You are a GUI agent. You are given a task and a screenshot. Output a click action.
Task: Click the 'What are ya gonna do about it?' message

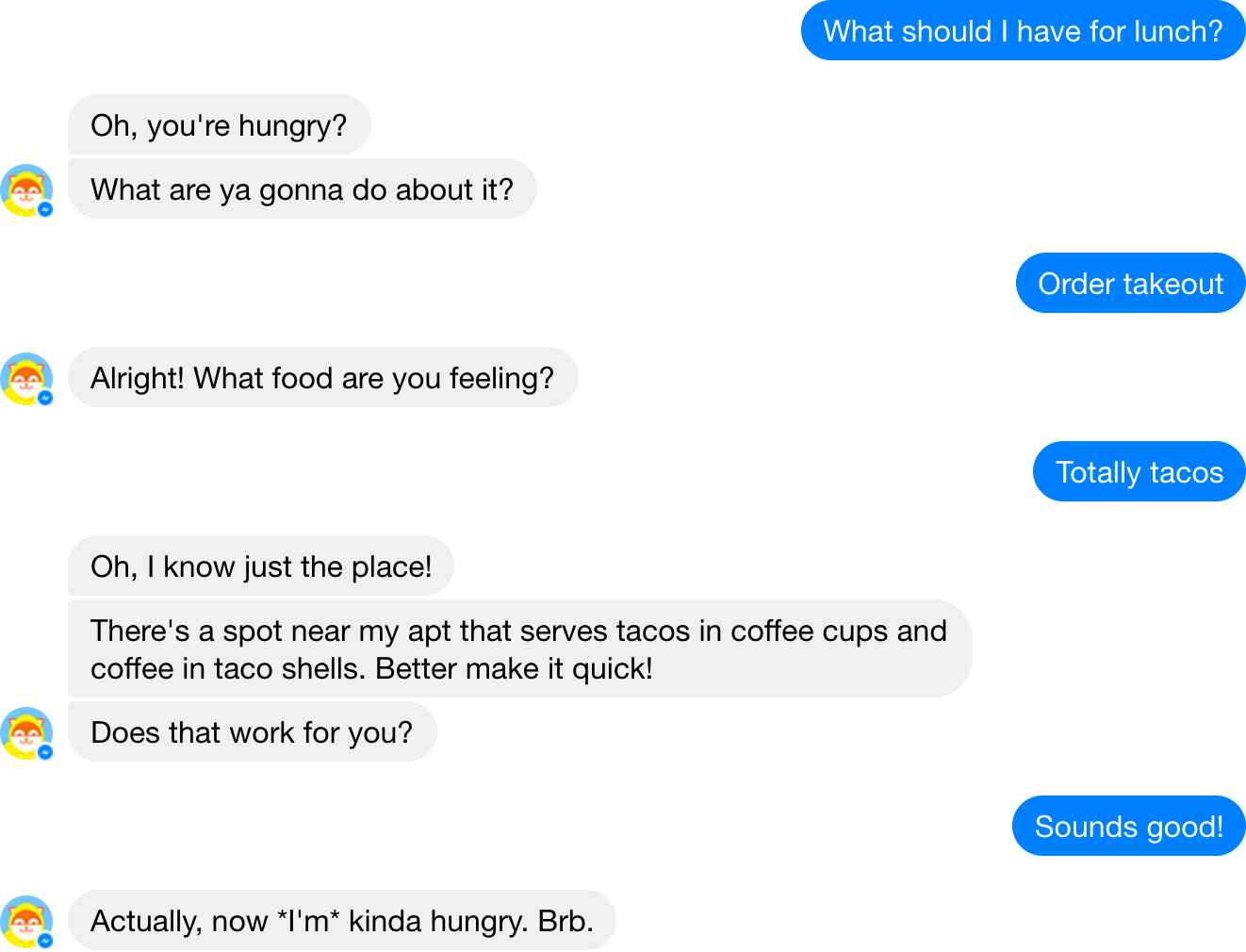(x=302, y=189)
